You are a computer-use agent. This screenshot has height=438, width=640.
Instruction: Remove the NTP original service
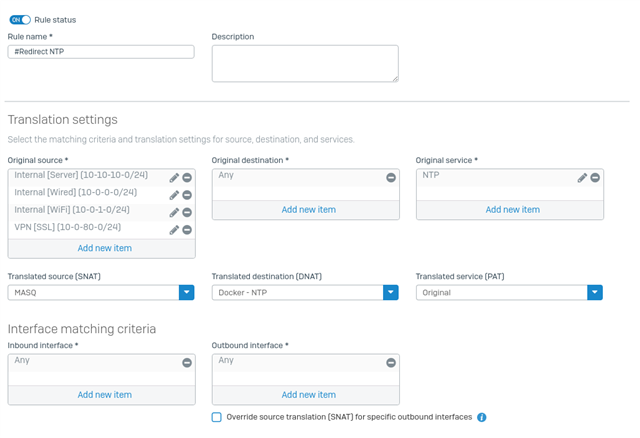[595, 178]
